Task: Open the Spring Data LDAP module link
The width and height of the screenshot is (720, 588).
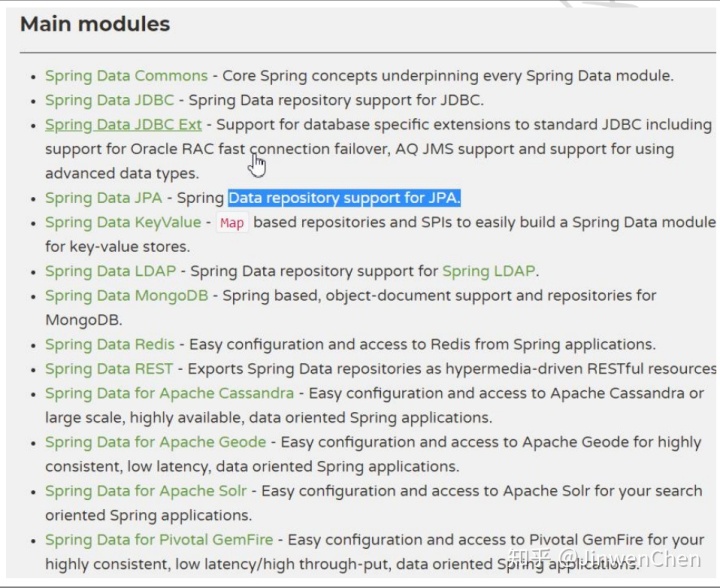Action: (x=110, y=271)
